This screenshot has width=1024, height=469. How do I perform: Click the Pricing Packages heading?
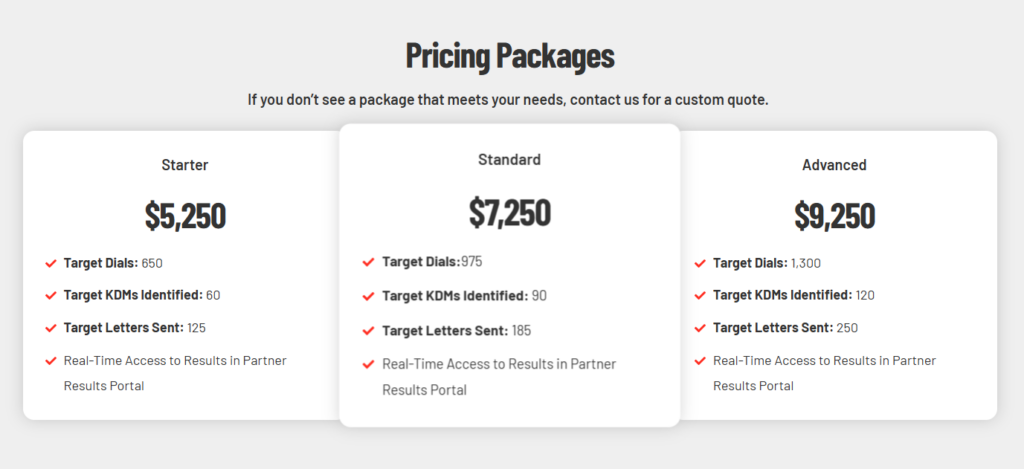point(510,56)
